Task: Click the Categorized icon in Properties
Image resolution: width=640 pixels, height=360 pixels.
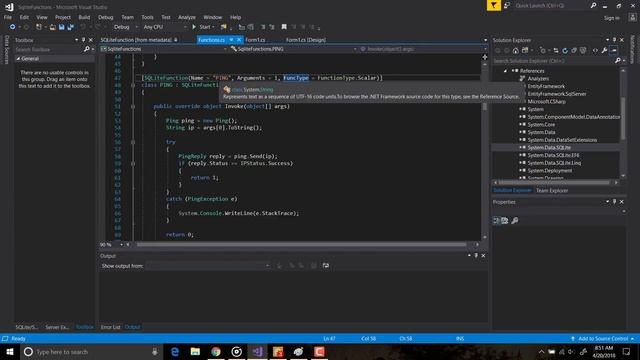Action: 496,221
